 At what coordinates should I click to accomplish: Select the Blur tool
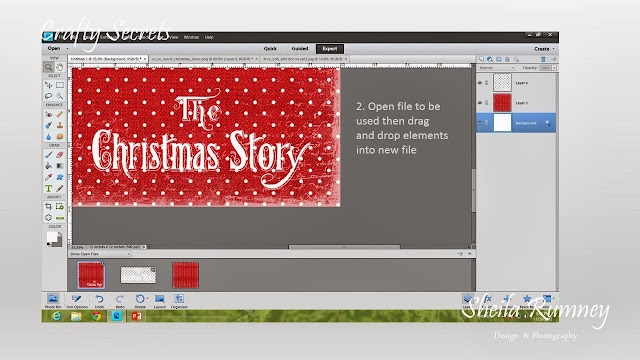pos(49,136)
